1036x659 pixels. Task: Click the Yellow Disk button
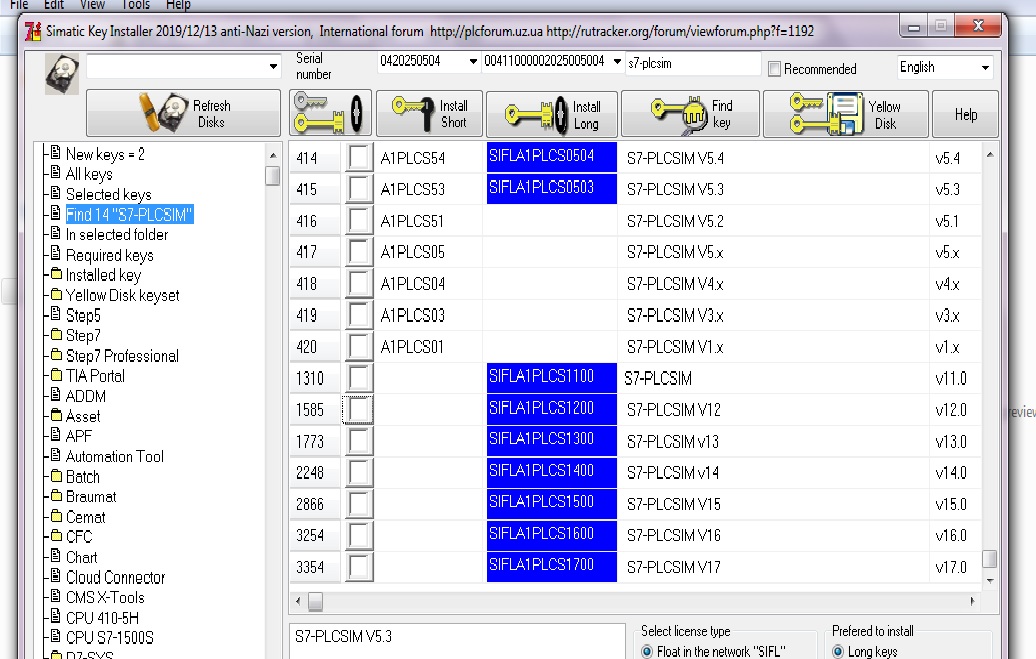click(x=846, y=114)
